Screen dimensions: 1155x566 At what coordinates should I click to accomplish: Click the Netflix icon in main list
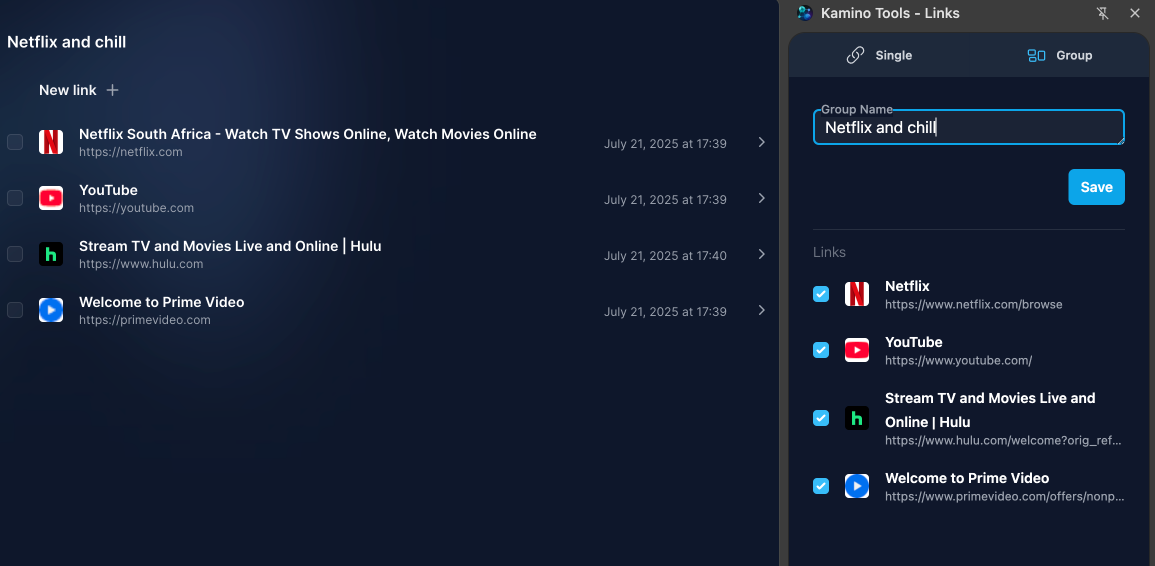51,142
